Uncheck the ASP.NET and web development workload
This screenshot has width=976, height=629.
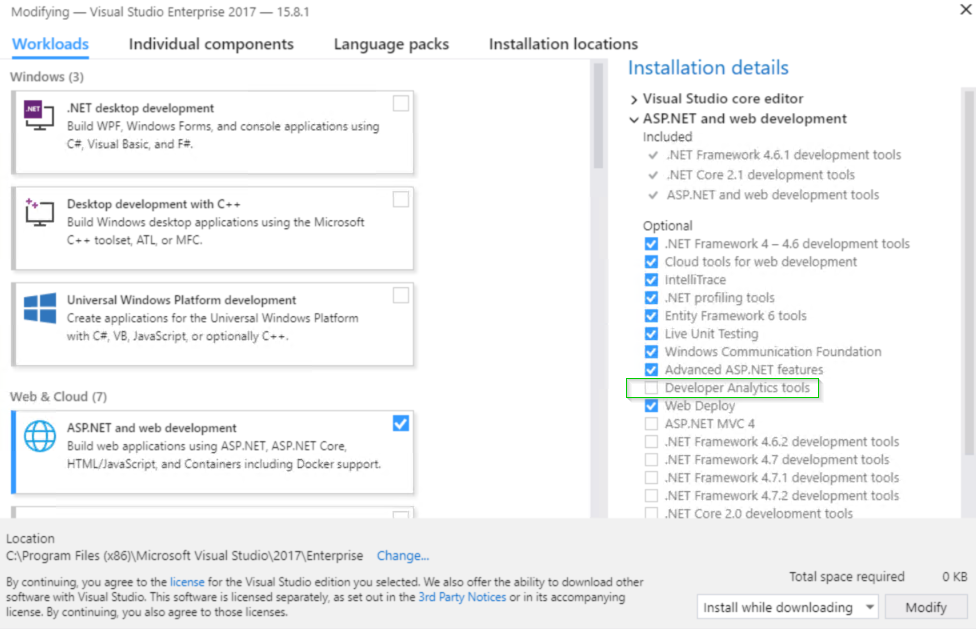click(401, 424)
